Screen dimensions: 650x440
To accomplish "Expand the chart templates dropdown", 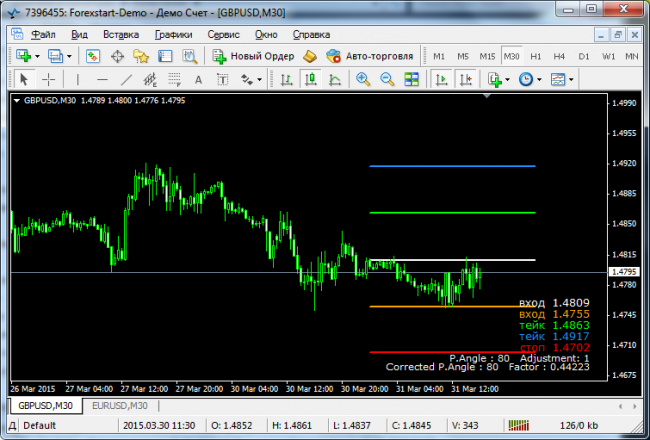I will click(572, 79).
